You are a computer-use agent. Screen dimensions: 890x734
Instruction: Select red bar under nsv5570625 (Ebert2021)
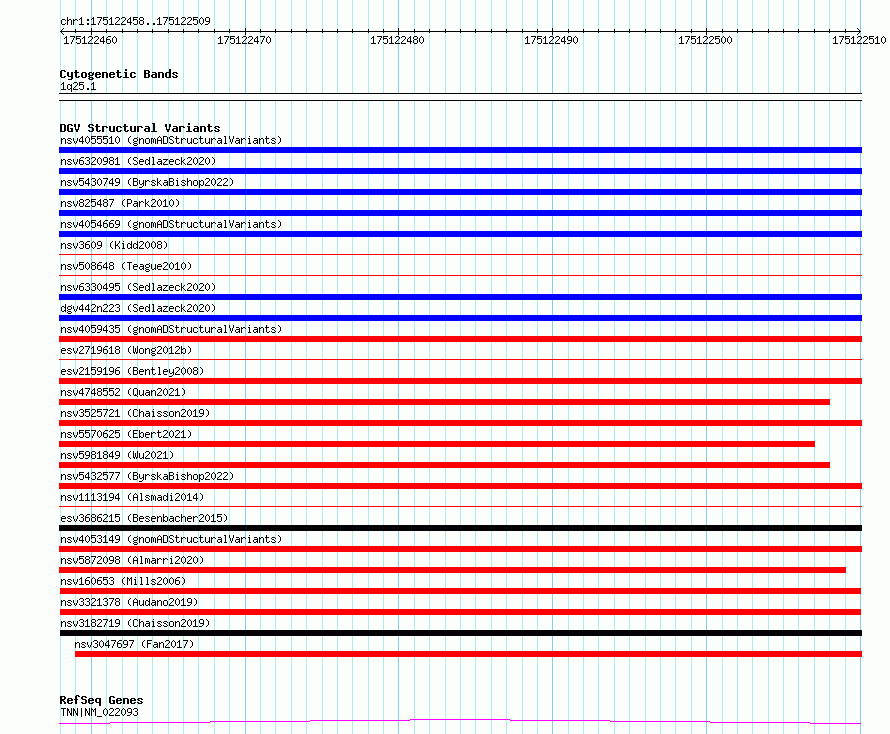tap(437, 444)
